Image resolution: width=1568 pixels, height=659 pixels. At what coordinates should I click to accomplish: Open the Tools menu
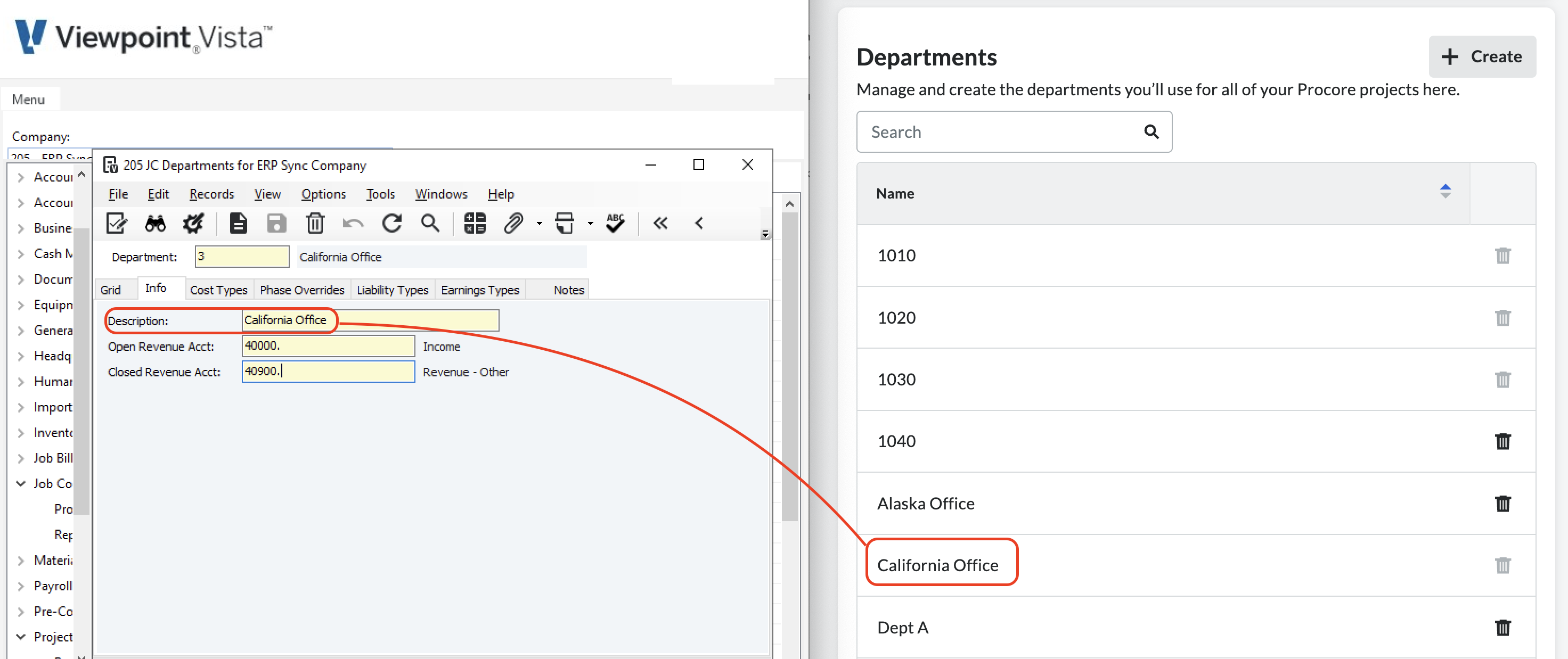[380, 194]
